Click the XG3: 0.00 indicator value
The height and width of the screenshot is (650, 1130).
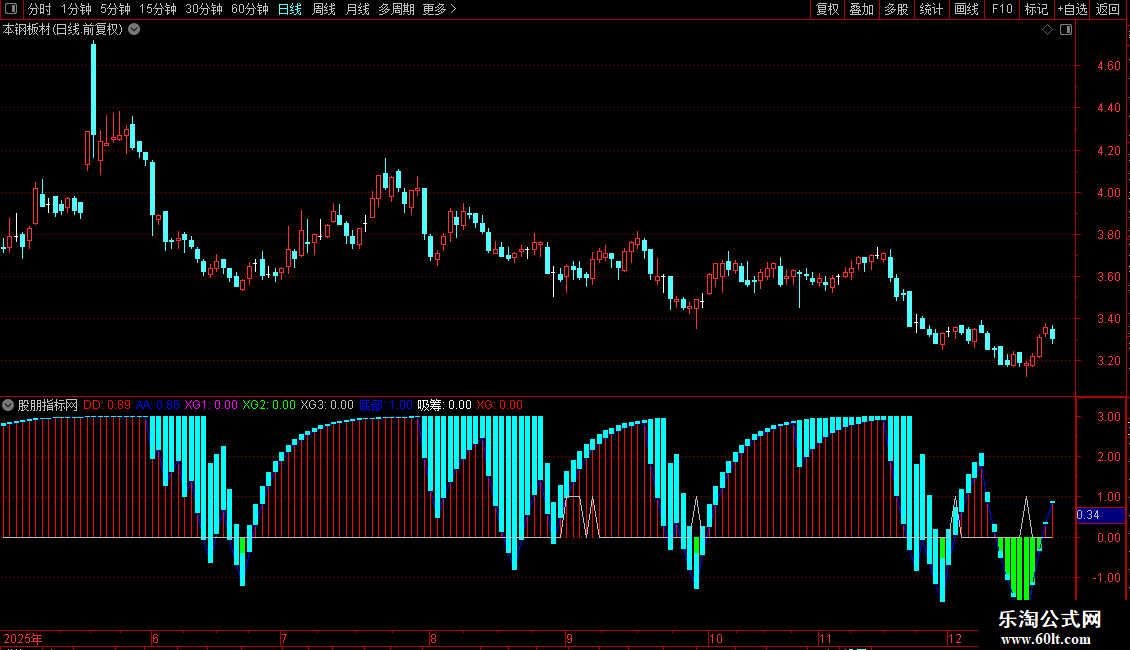click(327, 405)
